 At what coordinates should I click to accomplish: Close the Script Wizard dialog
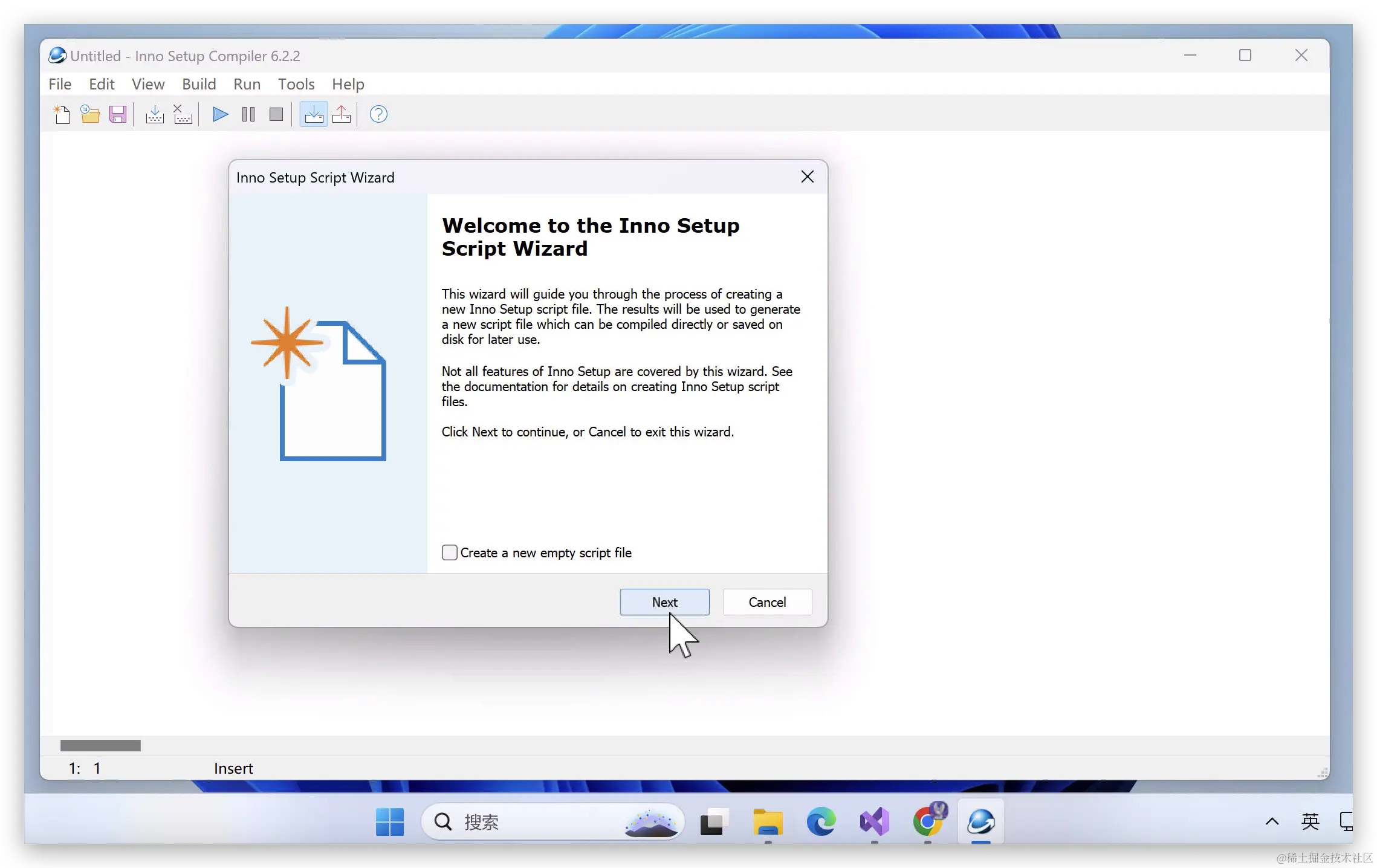pyautogui.click(x=808, y=177)
